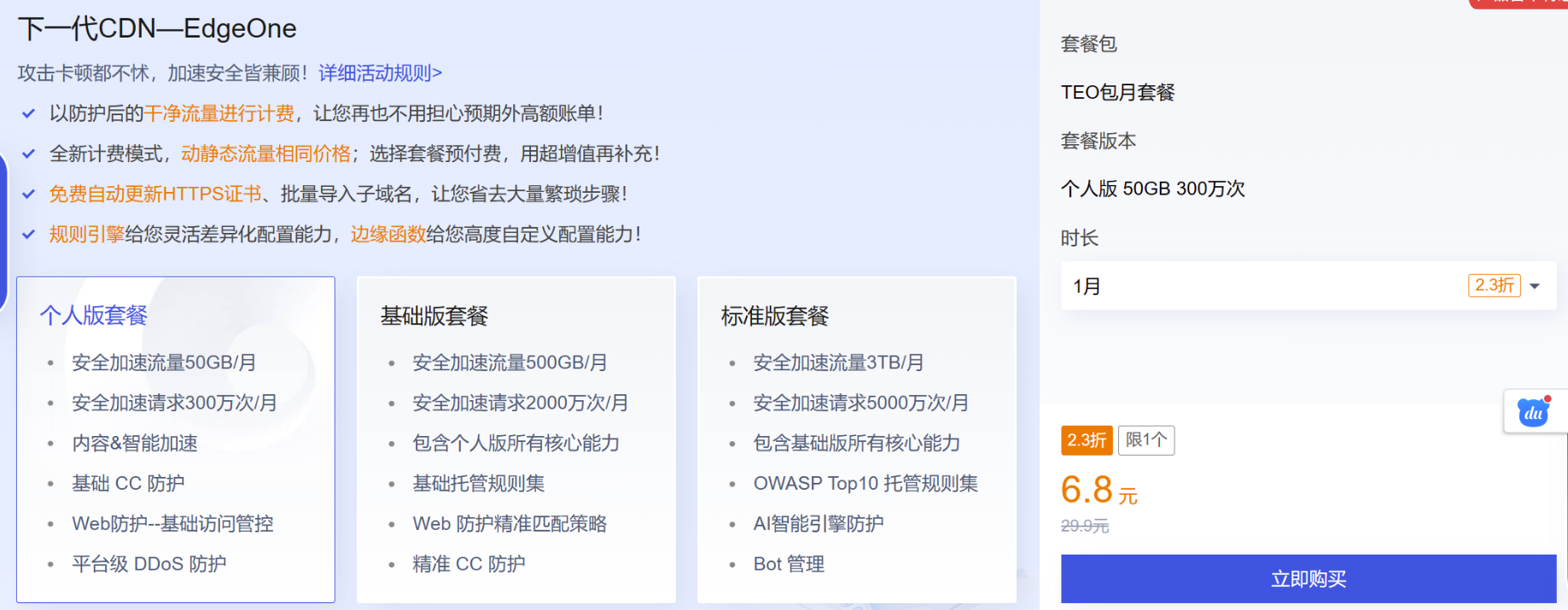Click Web防护--基础访问管控 item
The image size is (1568, 610).
click(x=172, y=523)
